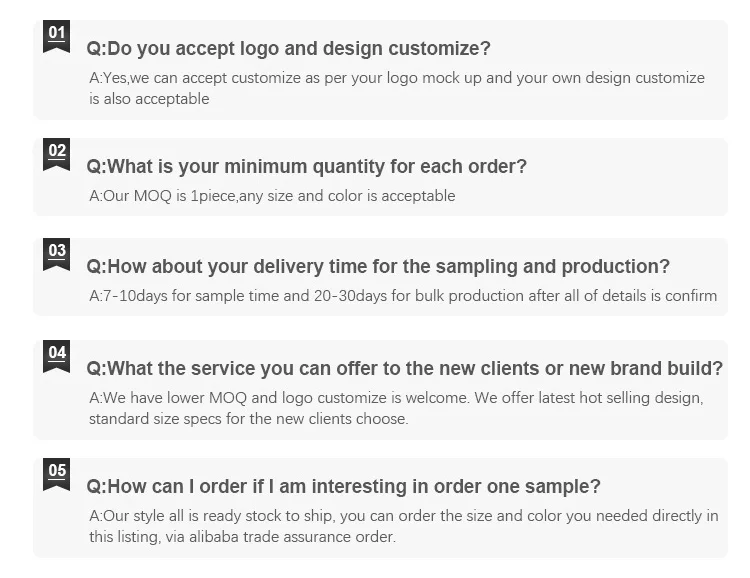Click the 02 number badge icon
This screenshot has height=578, width=750.
click(x=57, y=155)
